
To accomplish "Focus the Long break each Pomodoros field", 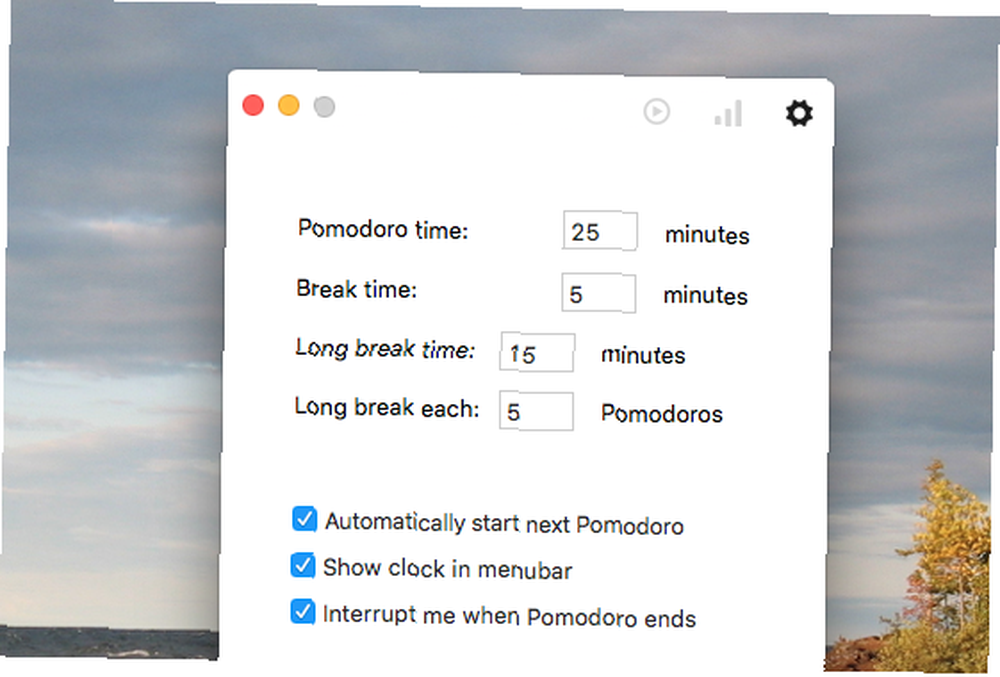I will (x=536, y=411).
